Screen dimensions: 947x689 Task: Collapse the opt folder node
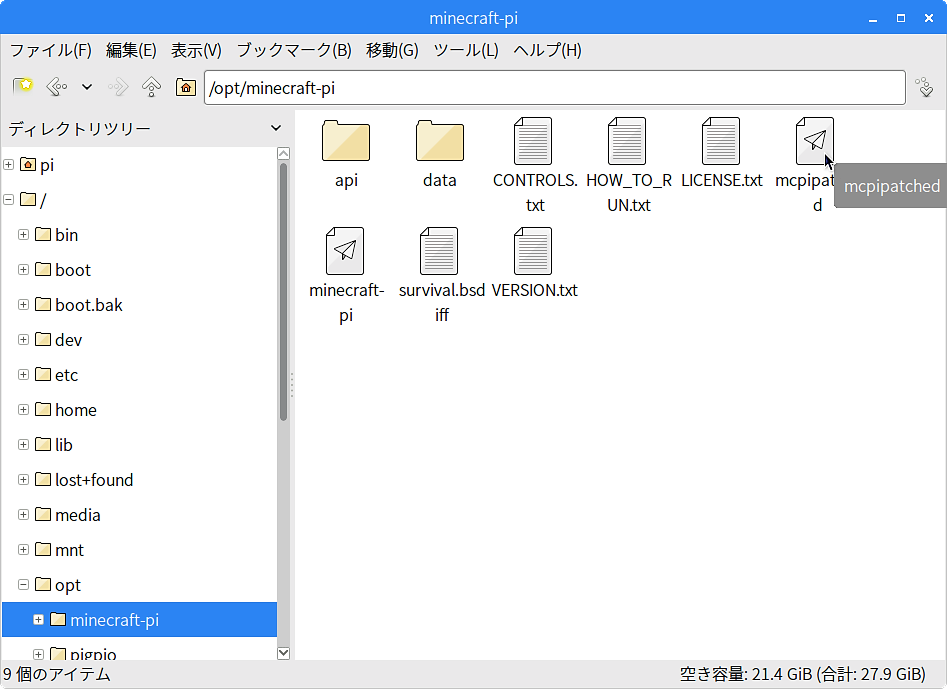point(24,585)
